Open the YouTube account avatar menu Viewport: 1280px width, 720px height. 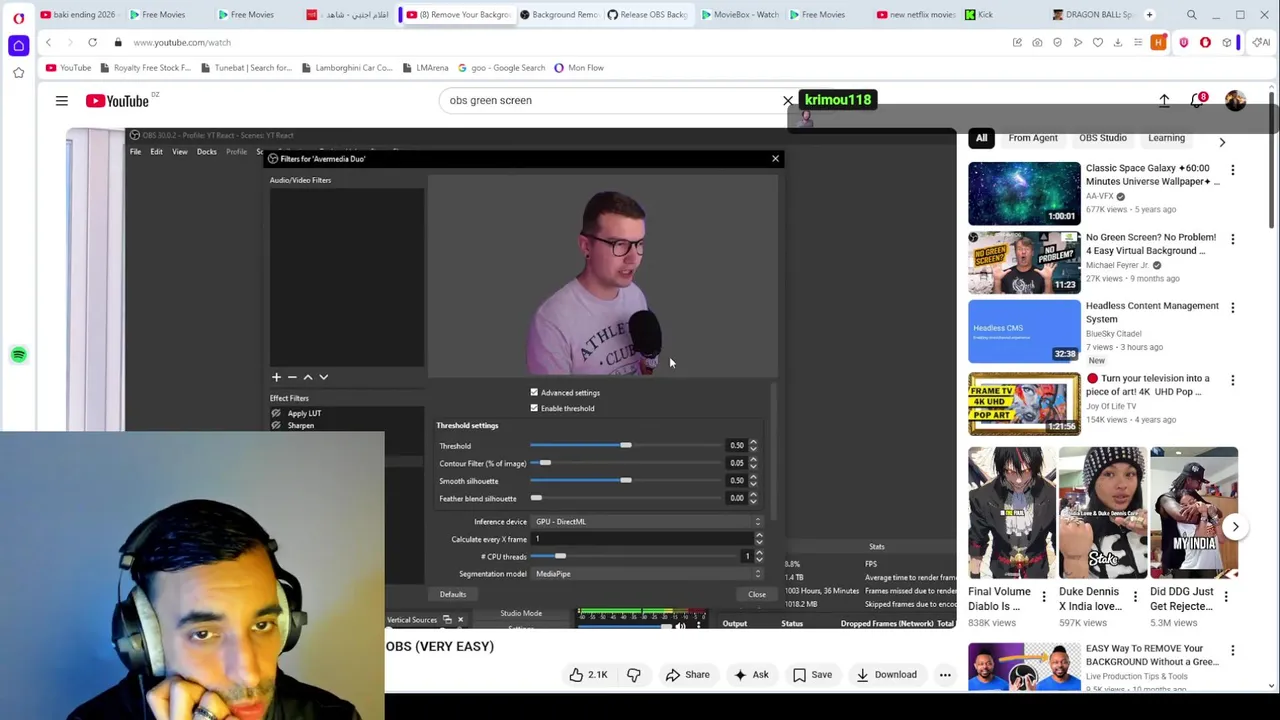click(x=1235, y=101)
